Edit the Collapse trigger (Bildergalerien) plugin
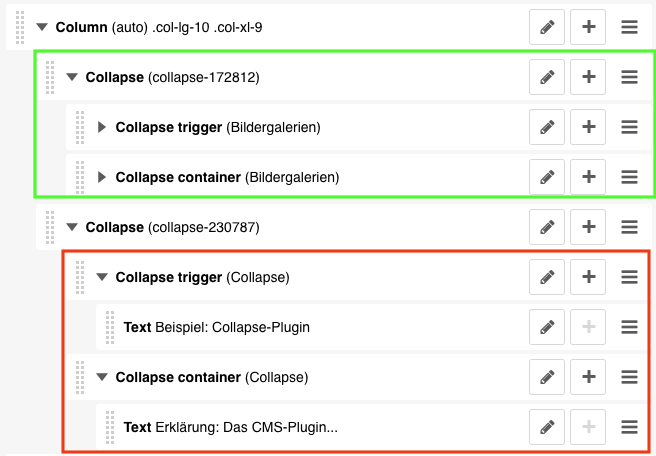The height and width of the screenshot is (456, 656). coord(547,127)
